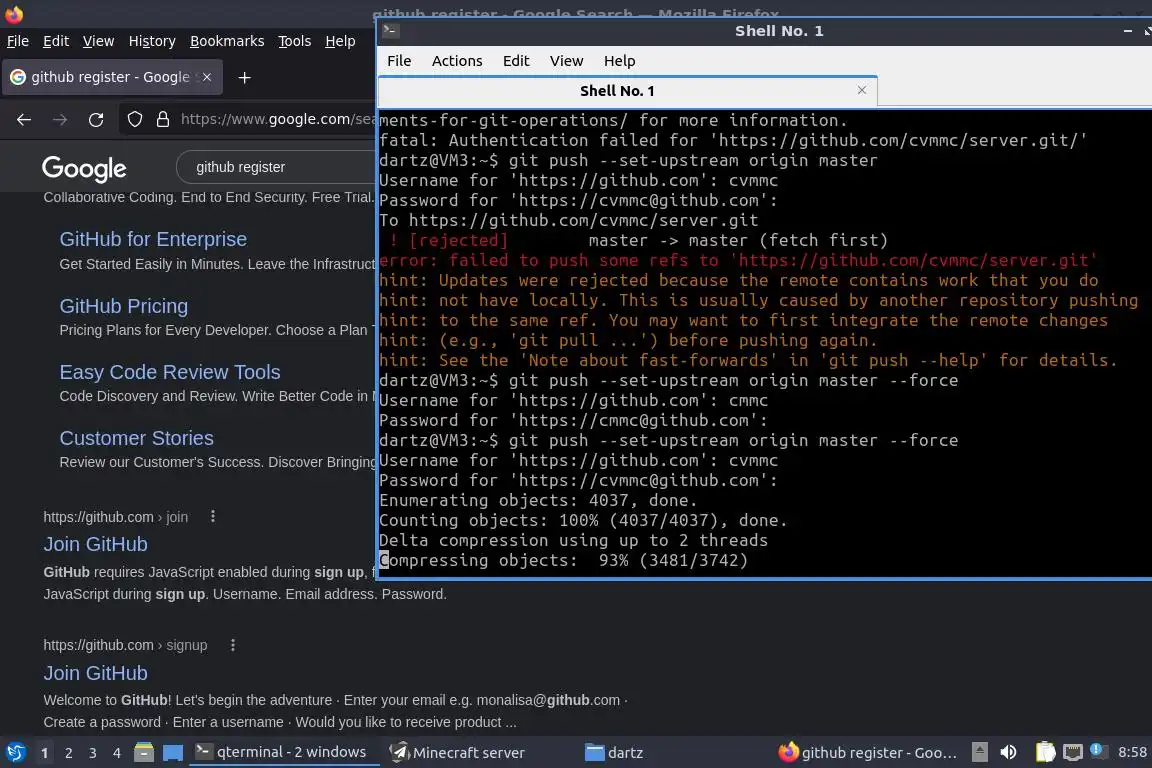Viewport: 1152px width, 768px height.
Task: Open Firefox Tools menu
Action: [x=295, y=41]
